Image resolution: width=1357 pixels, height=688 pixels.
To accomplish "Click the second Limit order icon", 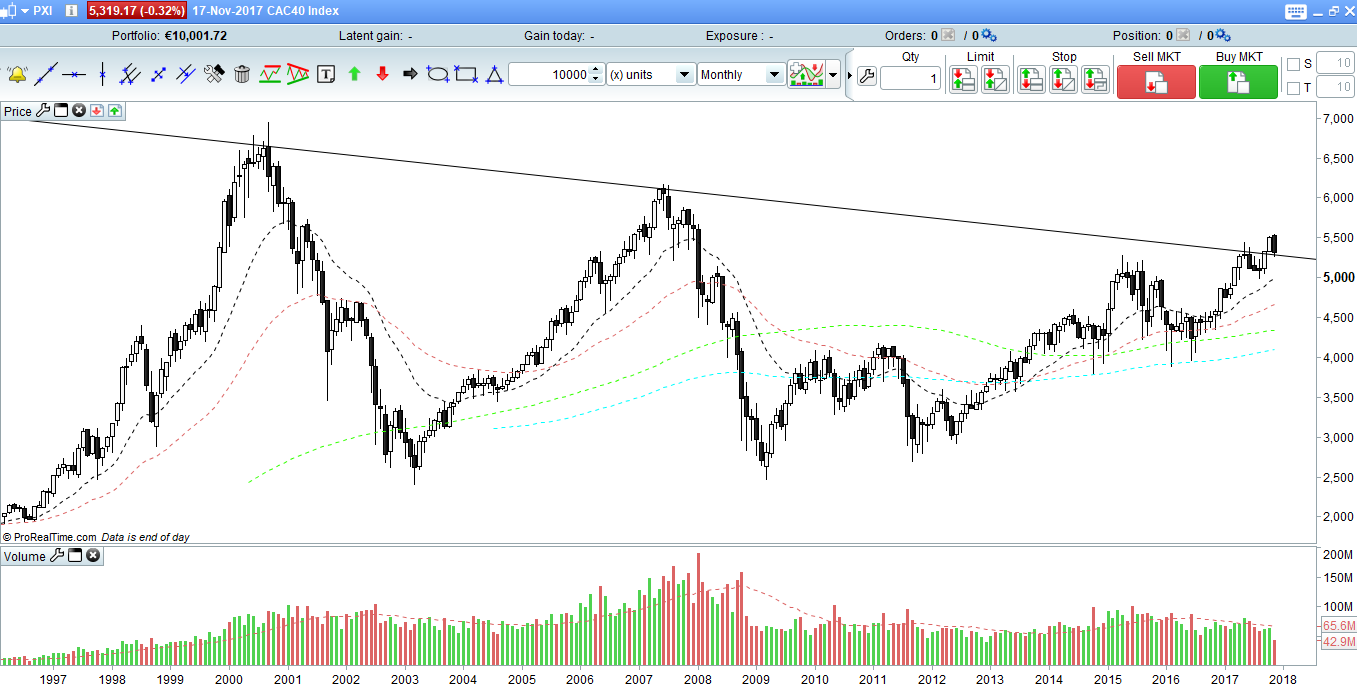I will pyautogui.click(x=995, y=79).
